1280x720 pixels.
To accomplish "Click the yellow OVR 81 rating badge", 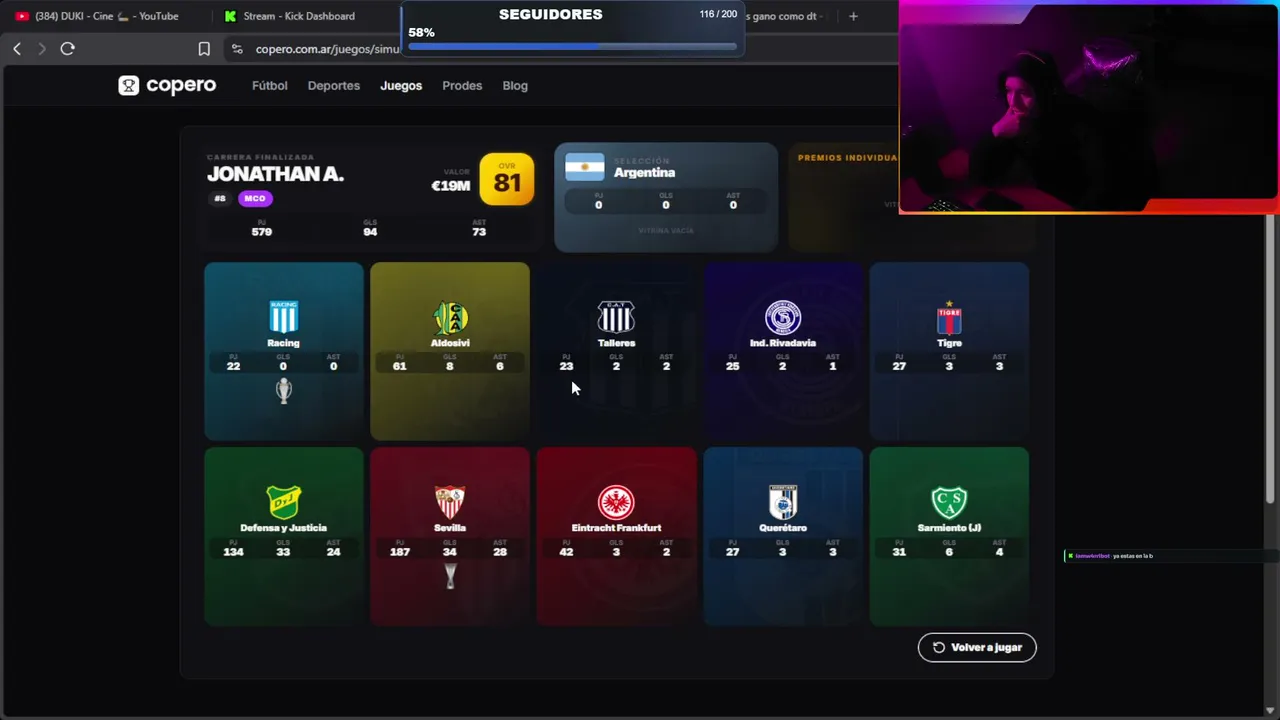I will point(507,179).
